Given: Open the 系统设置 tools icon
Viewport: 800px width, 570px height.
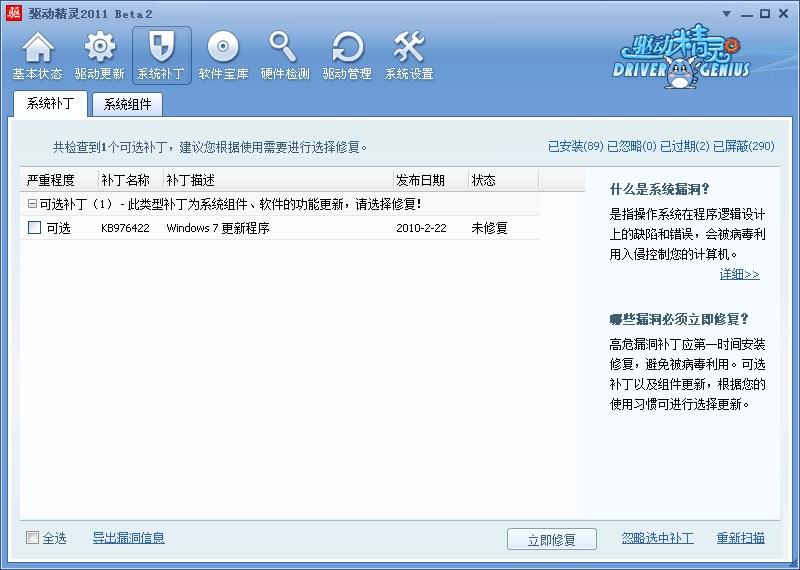Looking at the screenshot, I should (409, 56).
